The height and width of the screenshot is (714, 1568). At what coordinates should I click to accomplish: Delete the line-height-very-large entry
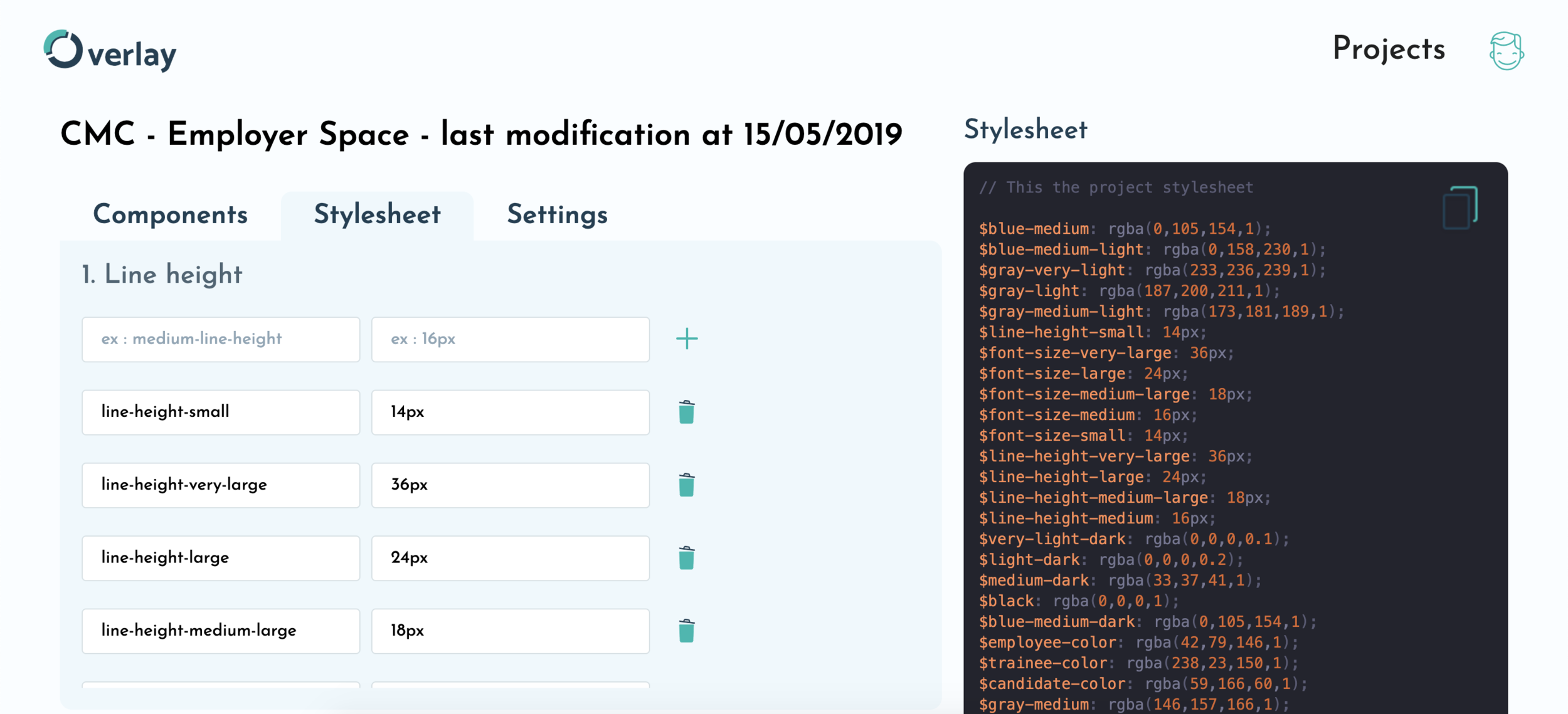coord(686,485)
